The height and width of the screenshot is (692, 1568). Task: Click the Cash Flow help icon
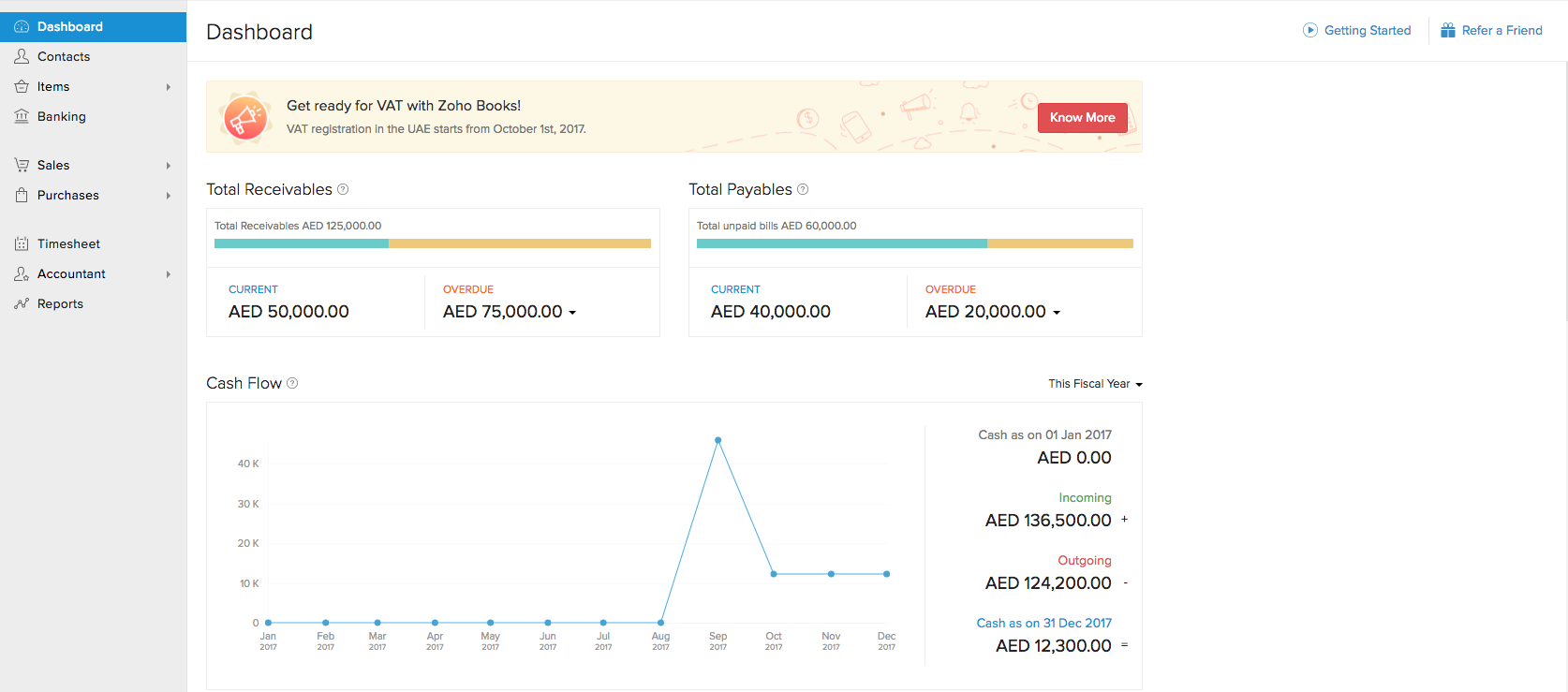point(292,383)
